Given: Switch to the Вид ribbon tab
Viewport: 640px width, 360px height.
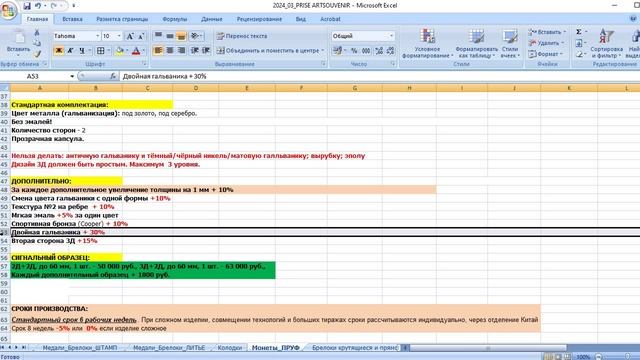Looking at the screenshot, I should (300, 19).
